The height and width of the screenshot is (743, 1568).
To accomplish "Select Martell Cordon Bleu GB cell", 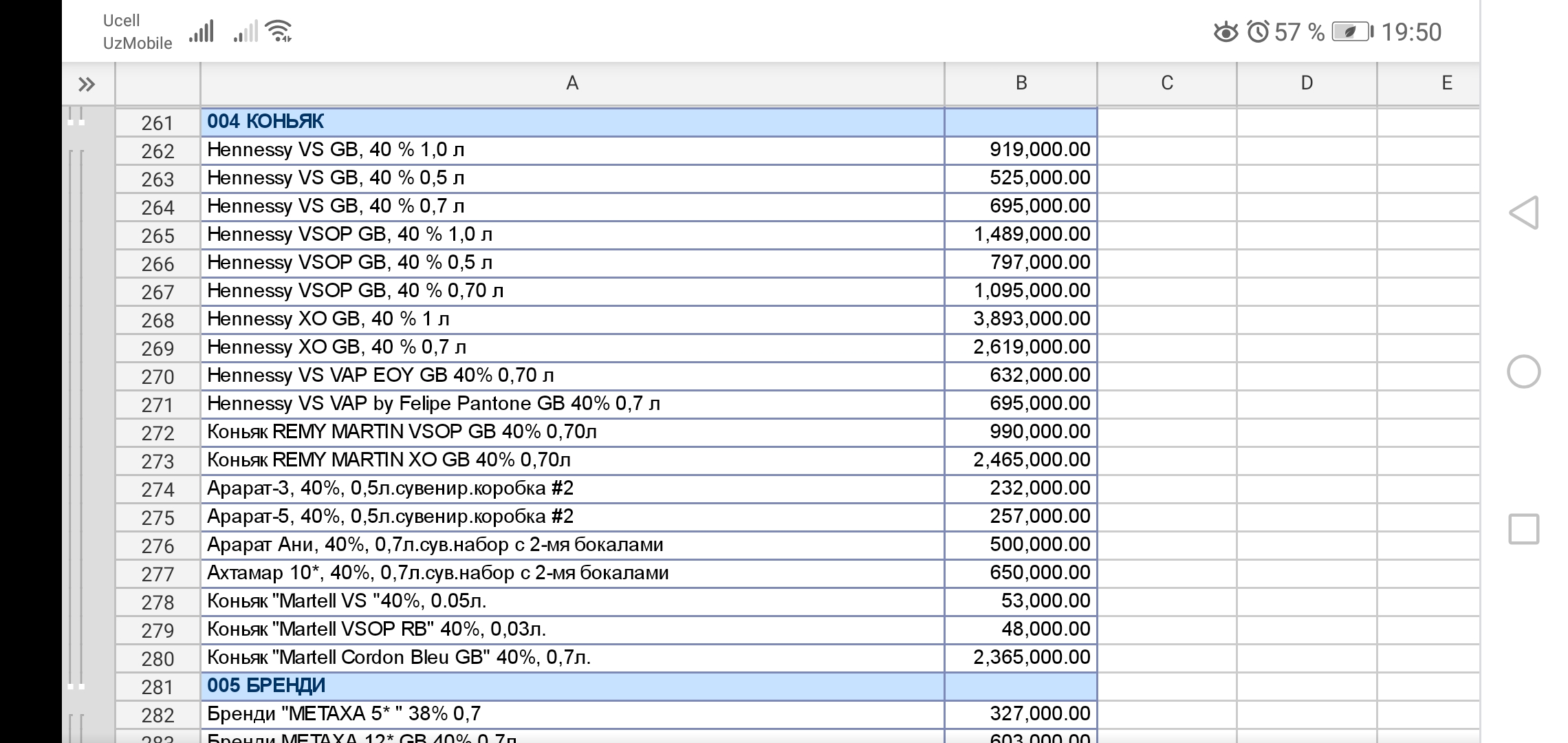I will coord(571,658).
